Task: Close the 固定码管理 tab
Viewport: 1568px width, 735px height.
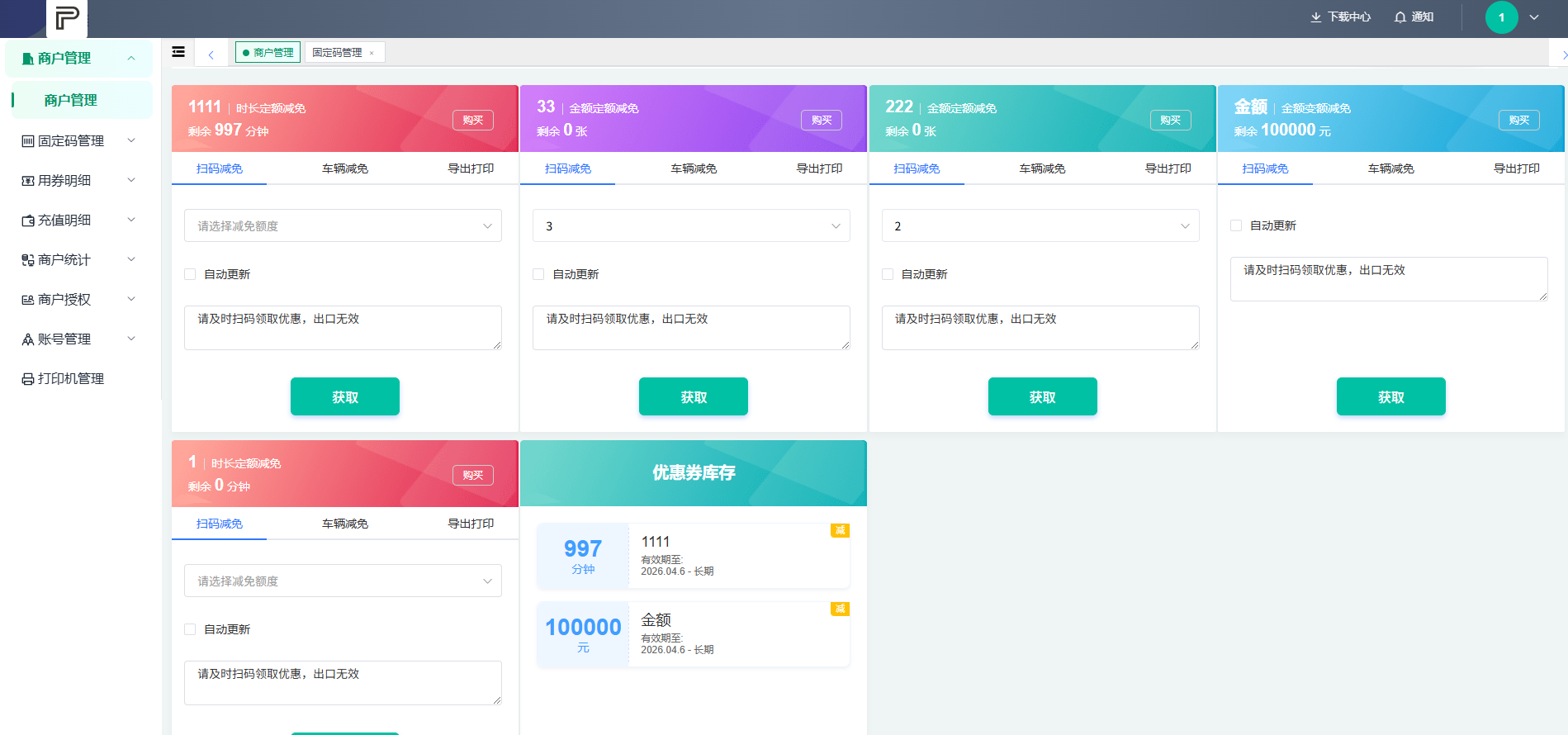Action: (x=372, y=53)
